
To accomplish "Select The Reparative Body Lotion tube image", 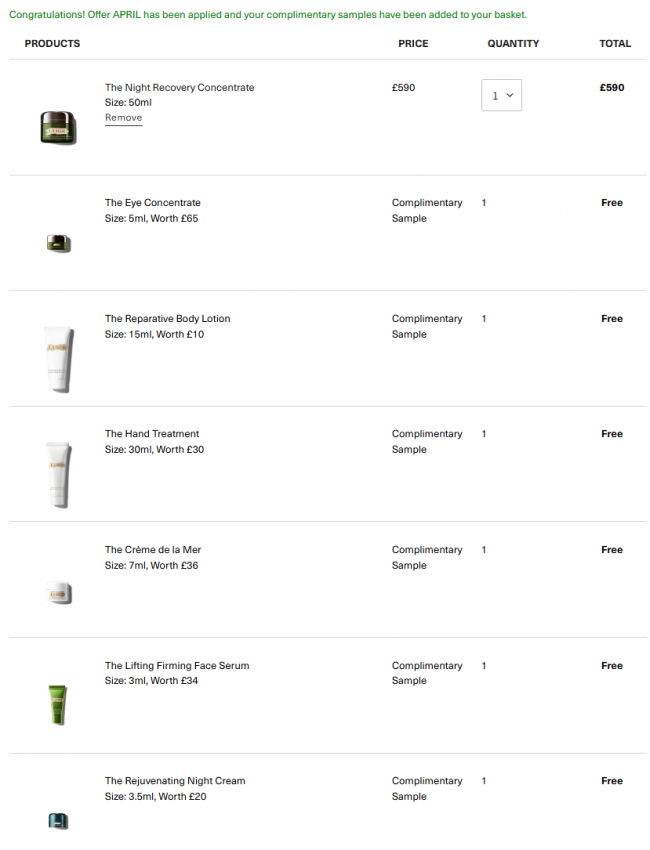I will click(x=58, y=359).
